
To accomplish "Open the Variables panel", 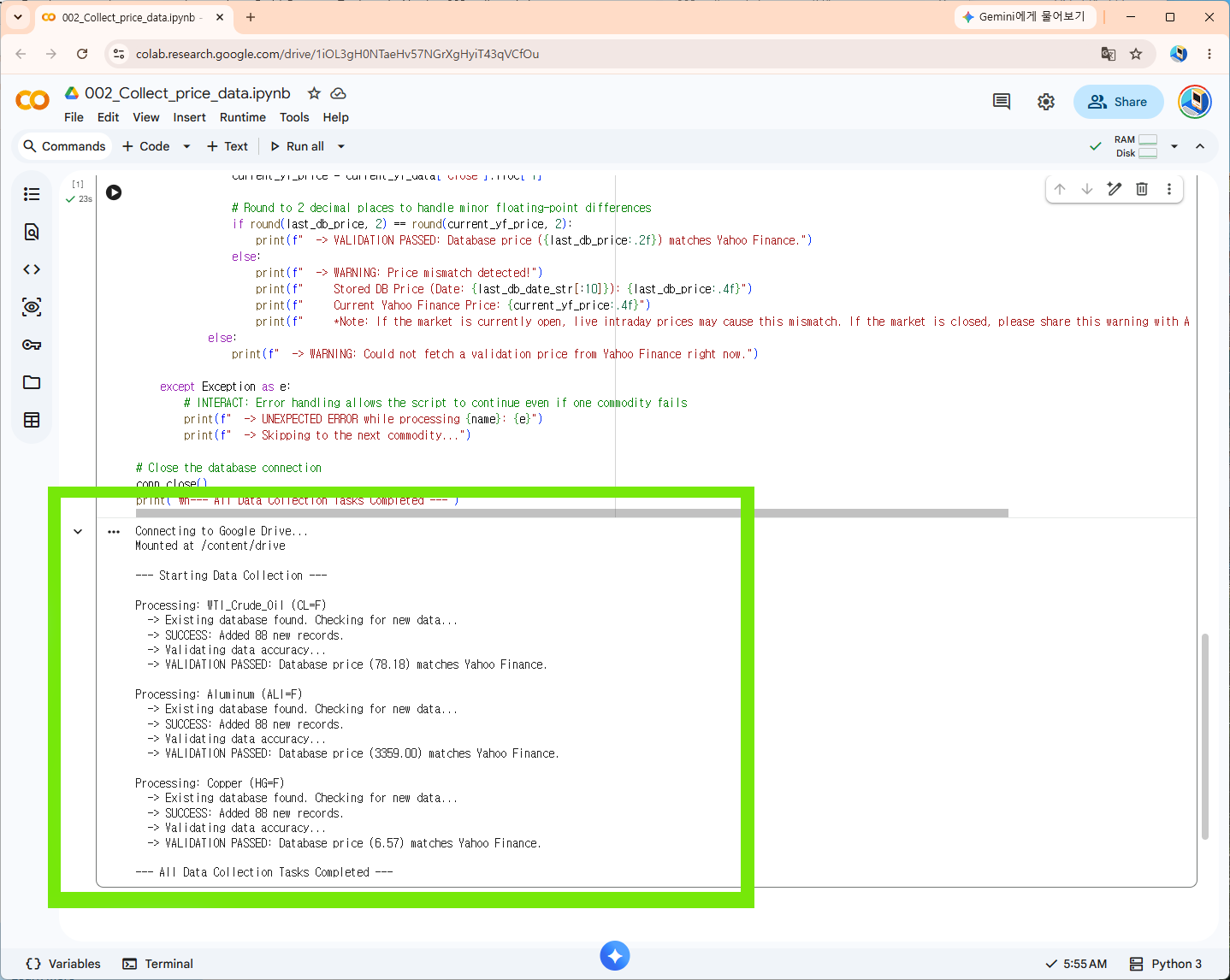I will [63, 964].
